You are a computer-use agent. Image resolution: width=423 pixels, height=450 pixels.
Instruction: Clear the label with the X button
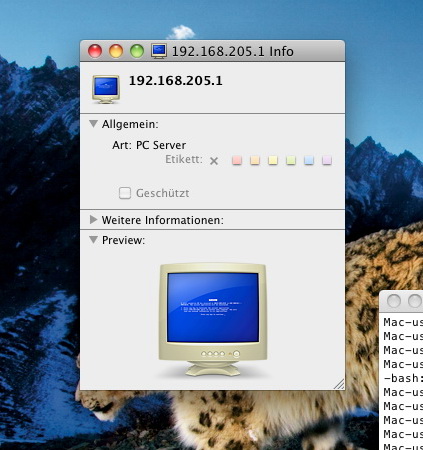pos(214,161)
